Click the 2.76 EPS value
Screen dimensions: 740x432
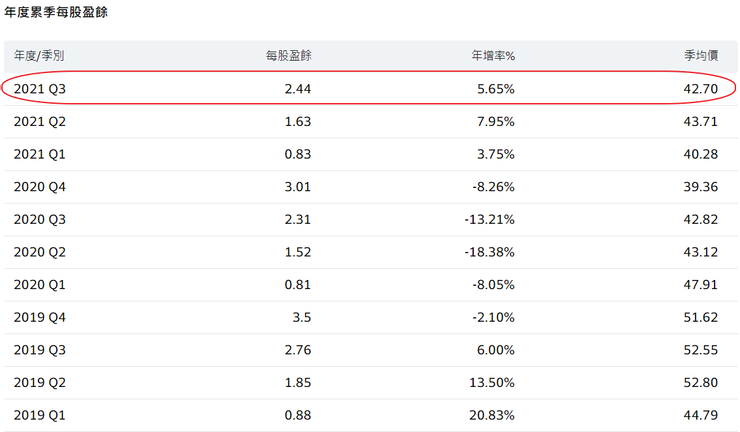(x=298, y=350)
